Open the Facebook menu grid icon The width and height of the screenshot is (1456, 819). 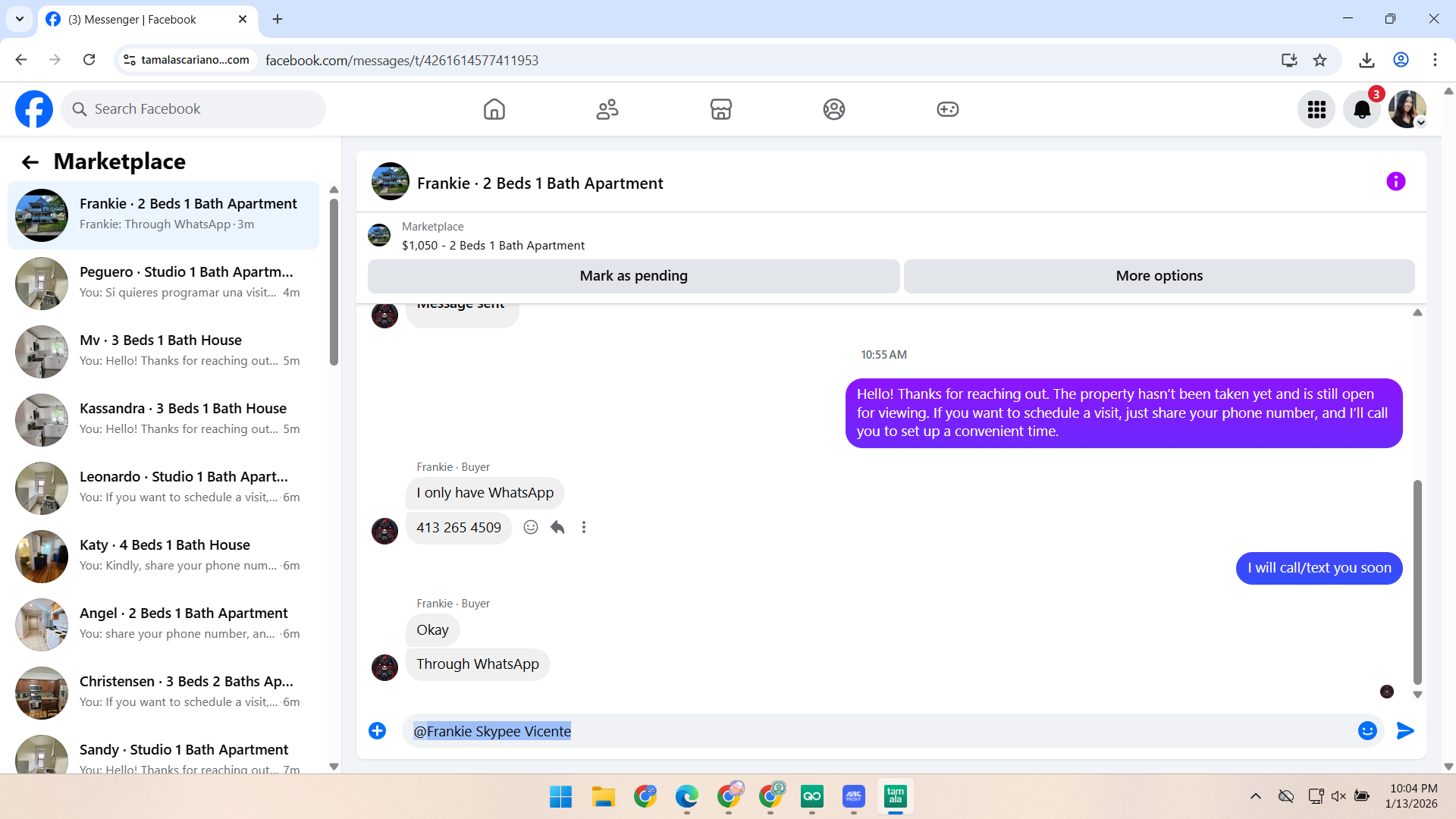[x=1316, y=110]
